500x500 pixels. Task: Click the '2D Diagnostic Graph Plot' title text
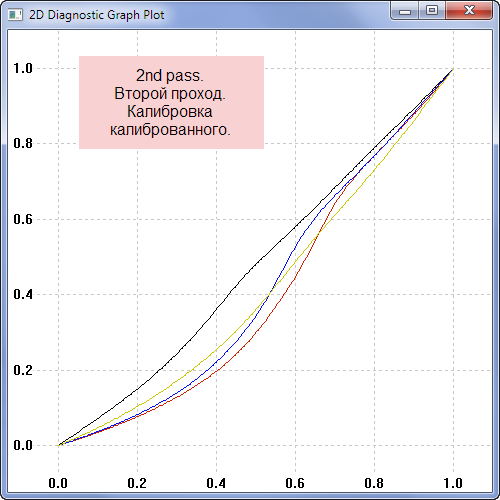[x=97, y=15]
